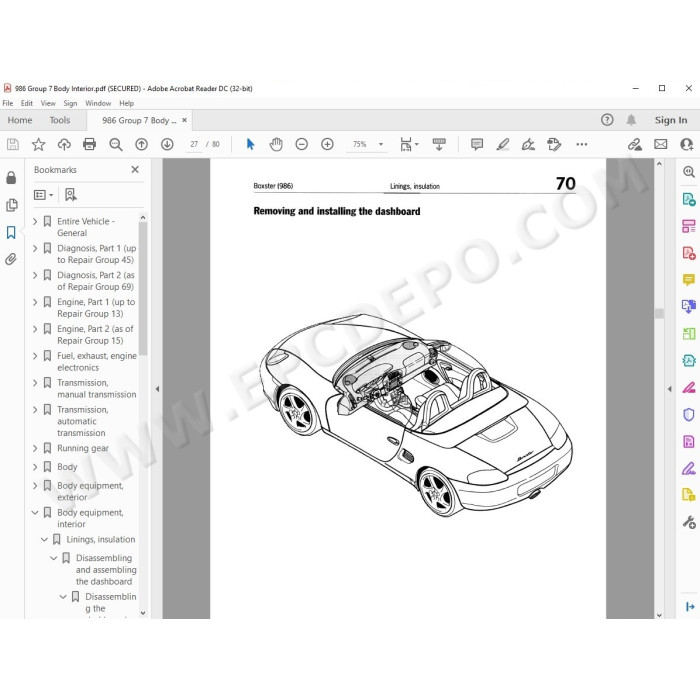Viewport: 700px width, 700px height.
Task: Open the Window menu
Action: coord(98,103)
